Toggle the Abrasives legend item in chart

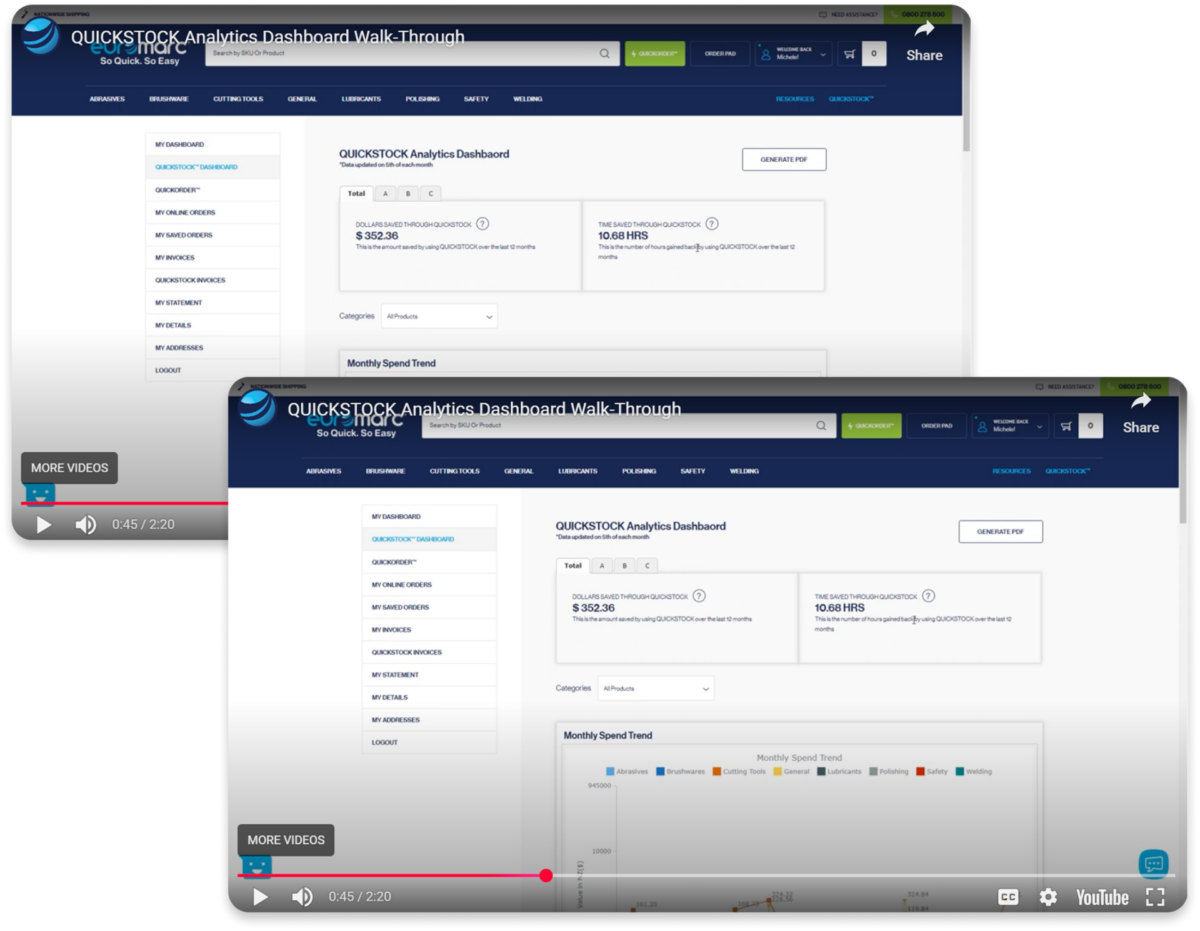click(x=627, y=772)
